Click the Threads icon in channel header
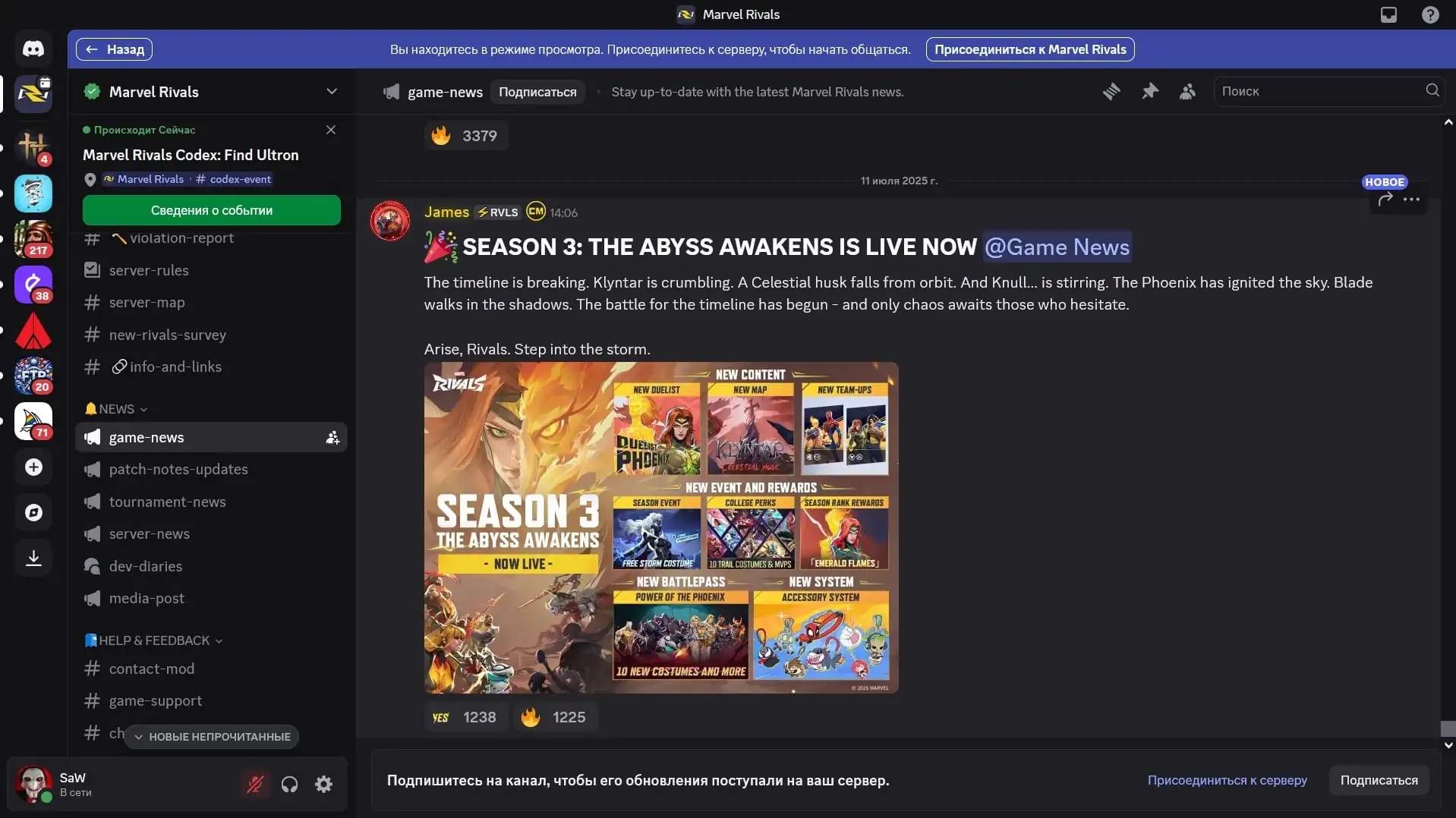Screen dimensions: 1456x818 [x=1111, y=92]
